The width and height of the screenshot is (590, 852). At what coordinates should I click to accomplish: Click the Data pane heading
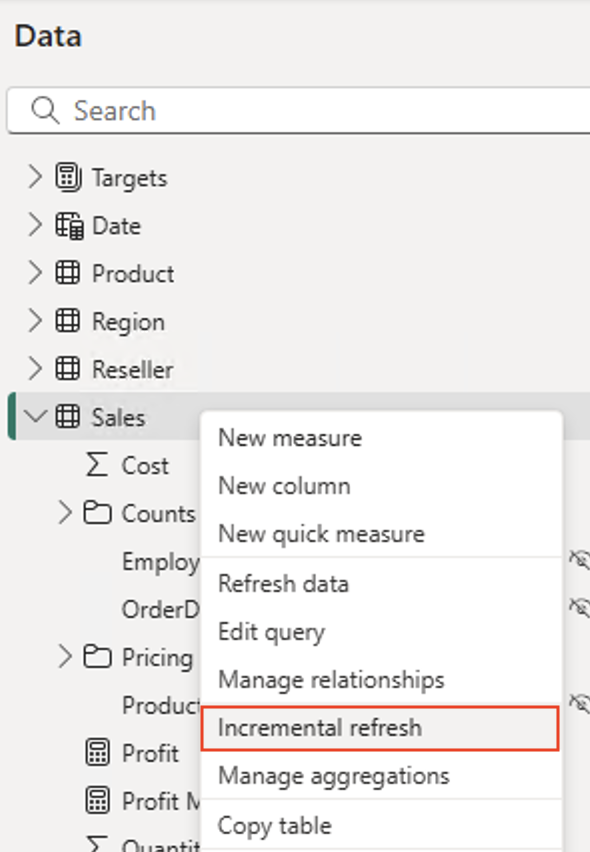pyautogui.click(x=48, y=36)
